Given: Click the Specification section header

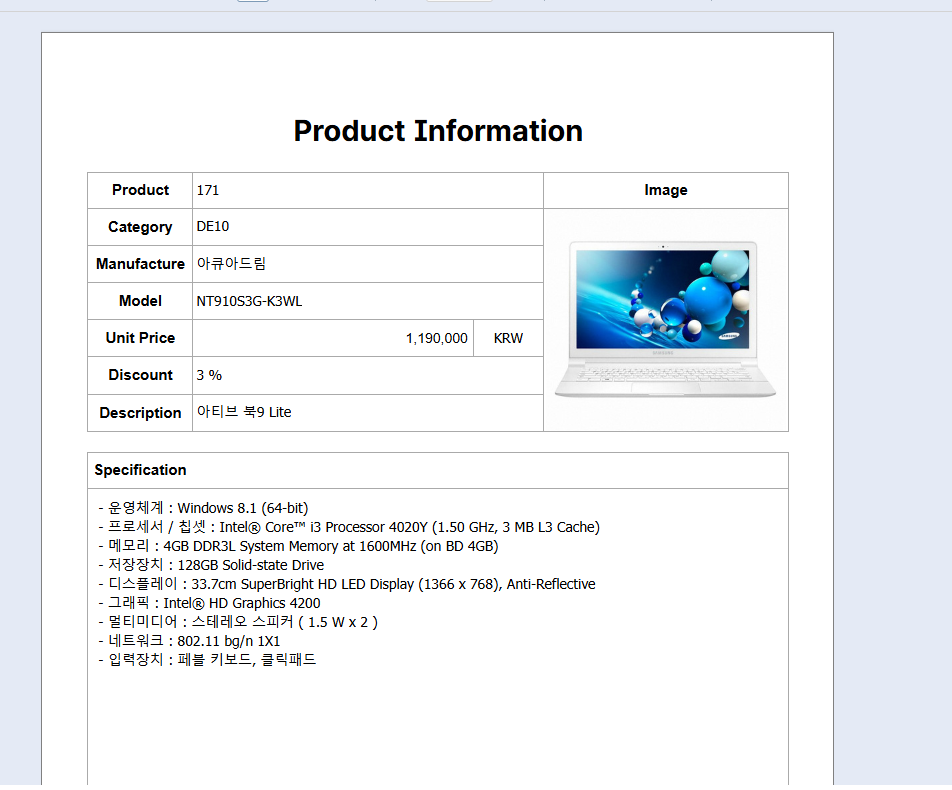Looking at the screenshot, I should pyautogui.click(x=140, y=470).
